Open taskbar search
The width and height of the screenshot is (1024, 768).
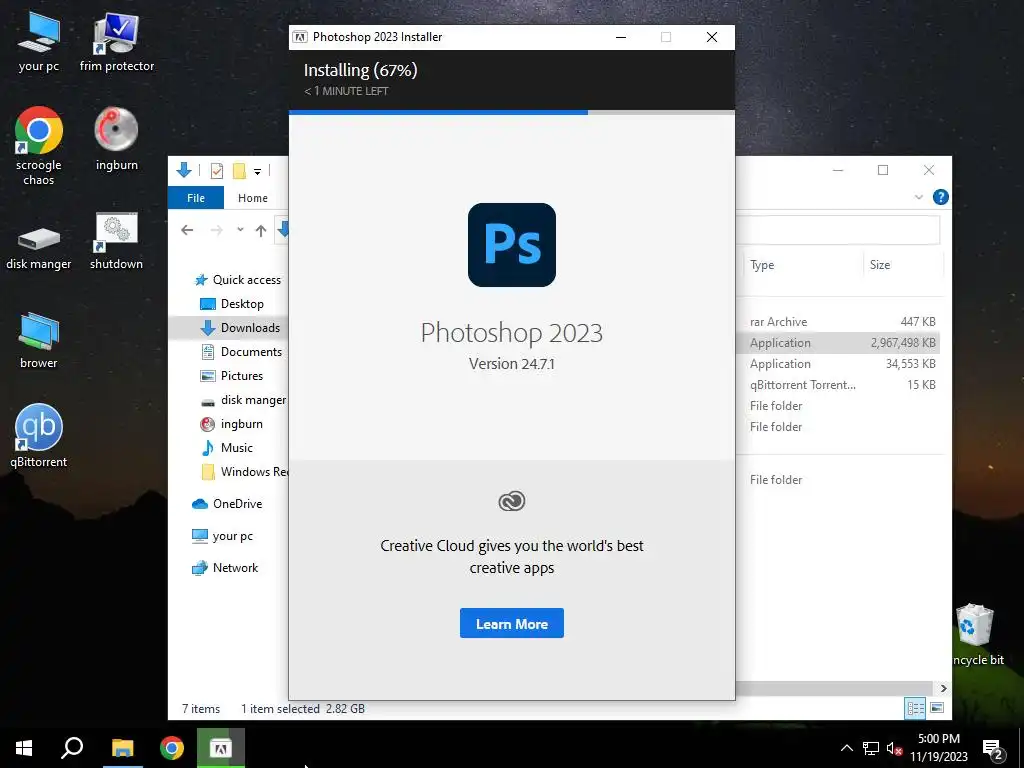(x=72, y=748)
